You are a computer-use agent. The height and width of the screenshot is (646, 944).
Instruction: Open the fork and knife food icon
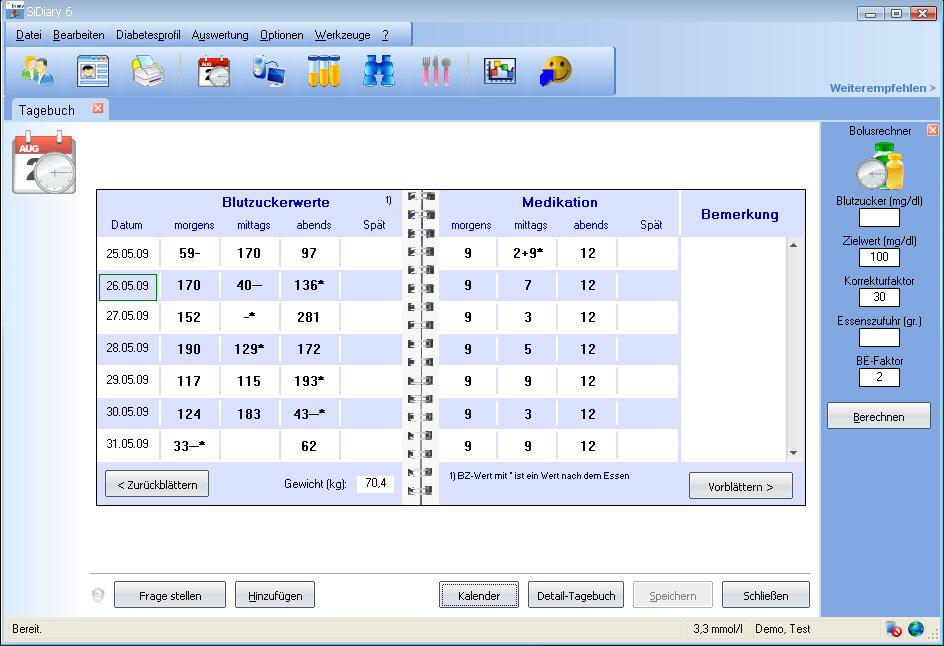(436, 71)
